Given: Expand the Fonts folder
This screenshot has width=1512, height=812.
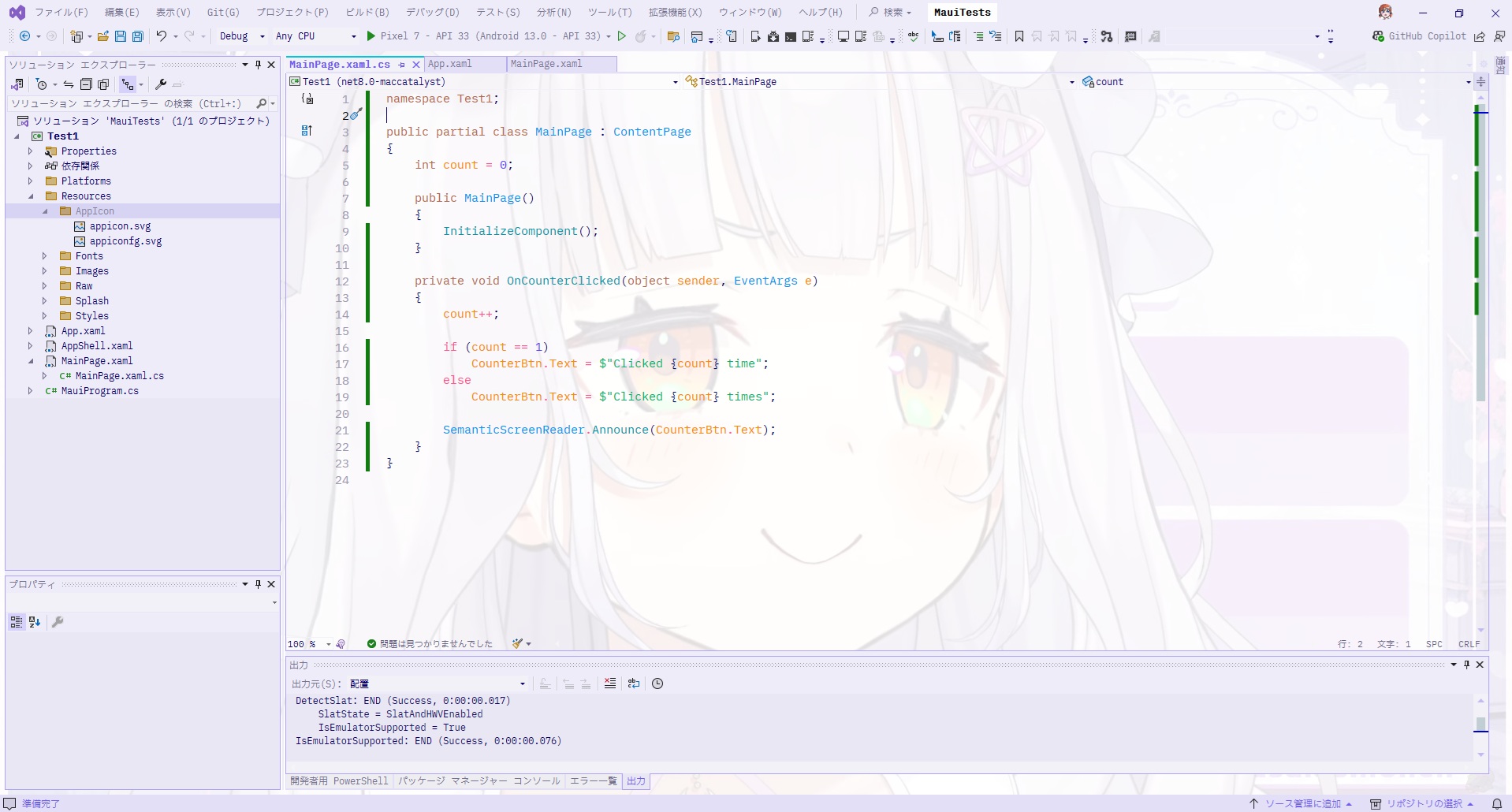Looking at the screenshot, I should pyautogui.click(x=44, y=255).
